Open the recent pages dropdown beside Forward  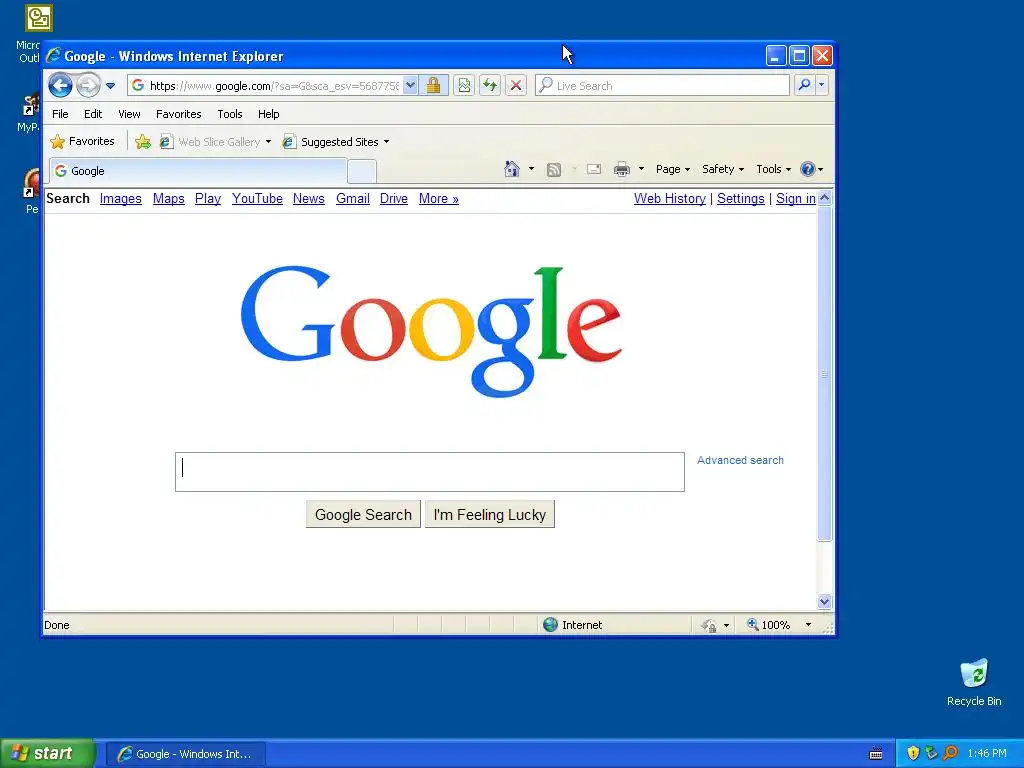[110, 86]
